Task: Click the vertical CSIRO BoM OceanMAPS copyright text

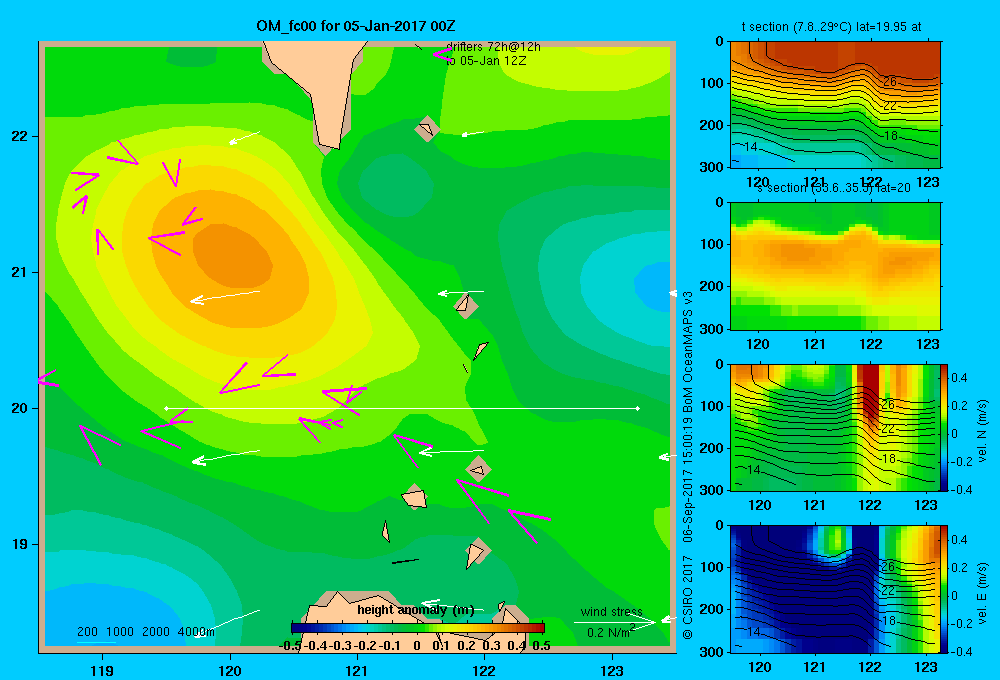Action: 688,463
